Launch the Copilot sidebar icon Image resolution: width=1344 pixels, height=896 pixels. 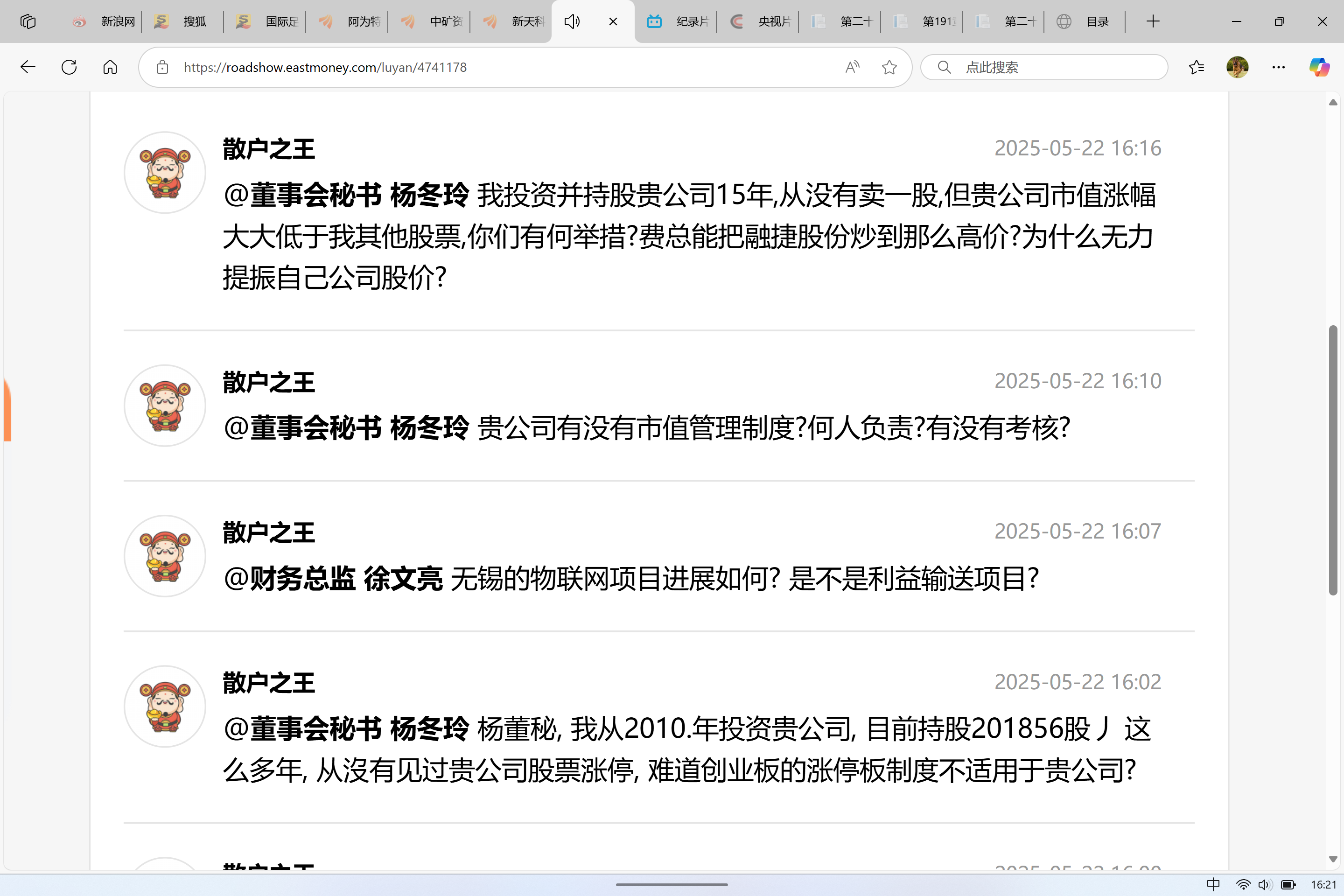(x=1319, y=67)
